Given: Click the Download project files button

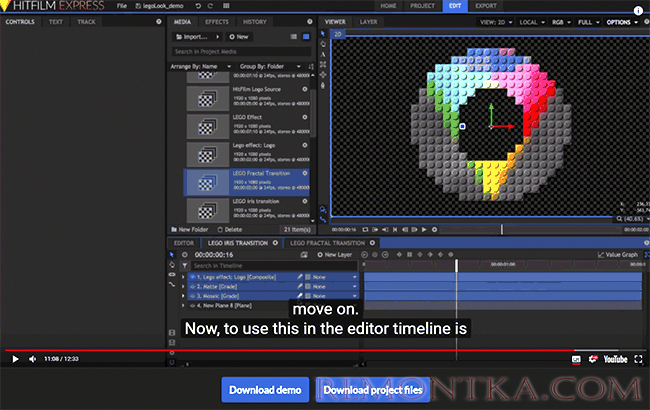Looking at the screenshot, I should [x=373, y=389].
